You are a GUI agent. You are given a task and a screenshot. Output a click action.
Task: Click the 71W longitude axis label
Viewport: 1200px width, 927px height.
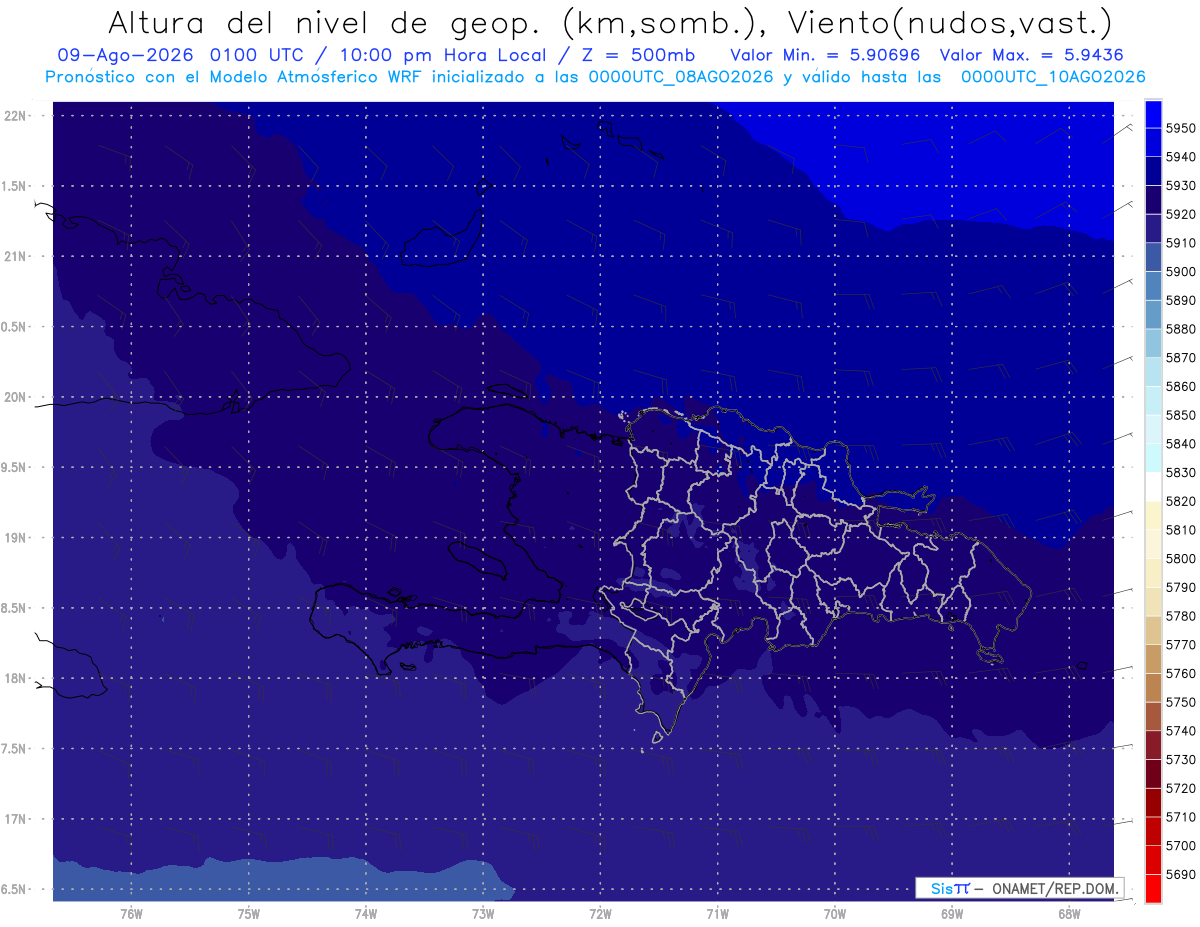(x=717, y=913)
